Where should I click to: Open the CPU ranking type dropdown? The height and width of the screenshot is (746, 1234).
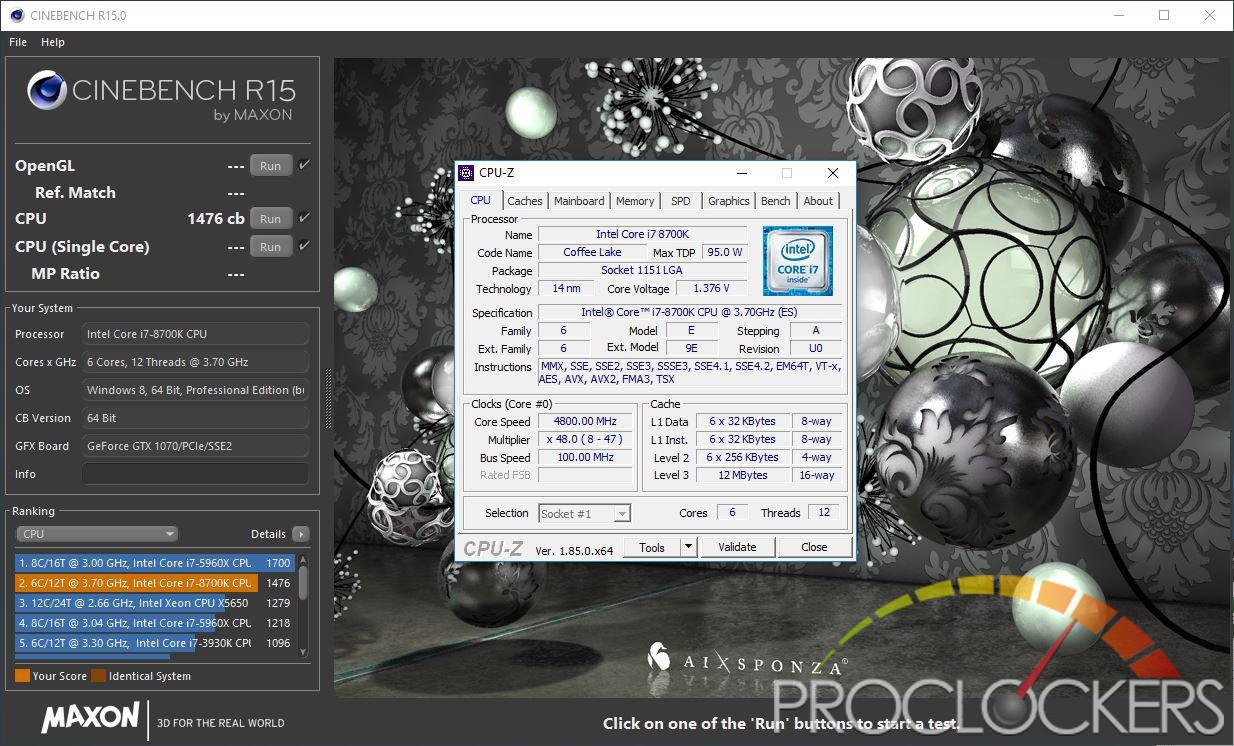coord(97,534)
